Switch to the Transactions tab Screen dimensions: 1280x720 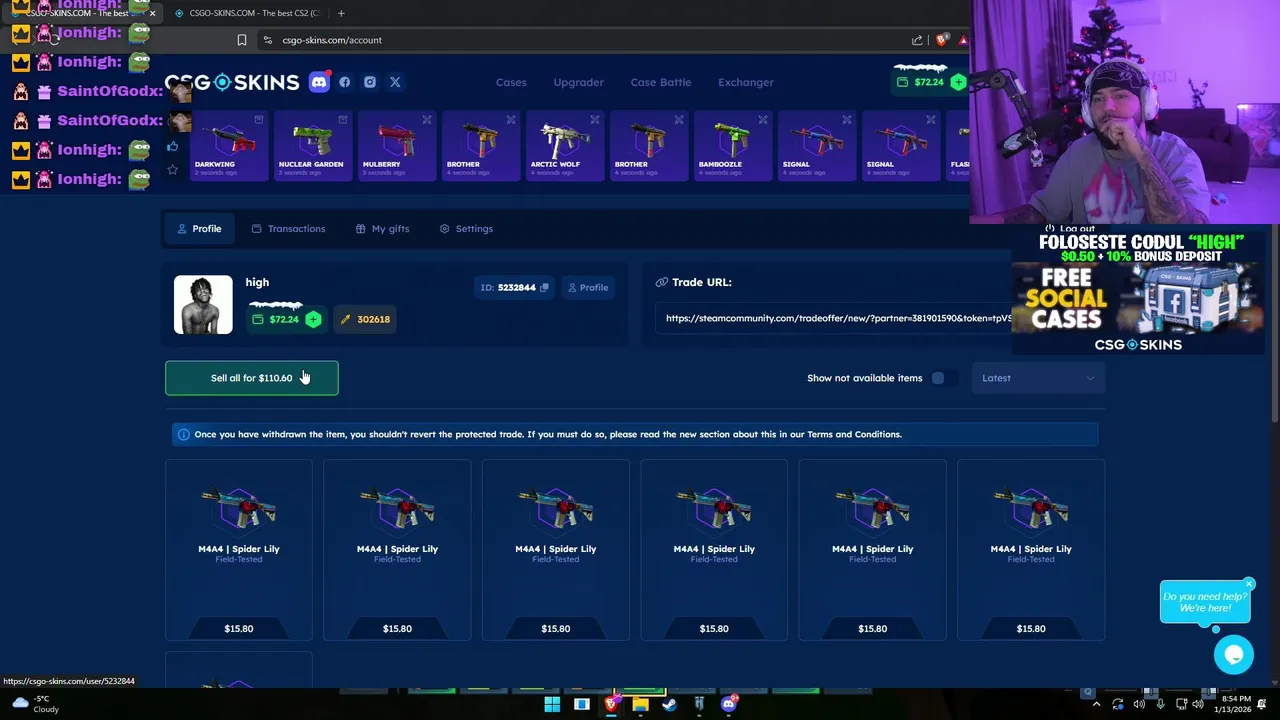288,229
